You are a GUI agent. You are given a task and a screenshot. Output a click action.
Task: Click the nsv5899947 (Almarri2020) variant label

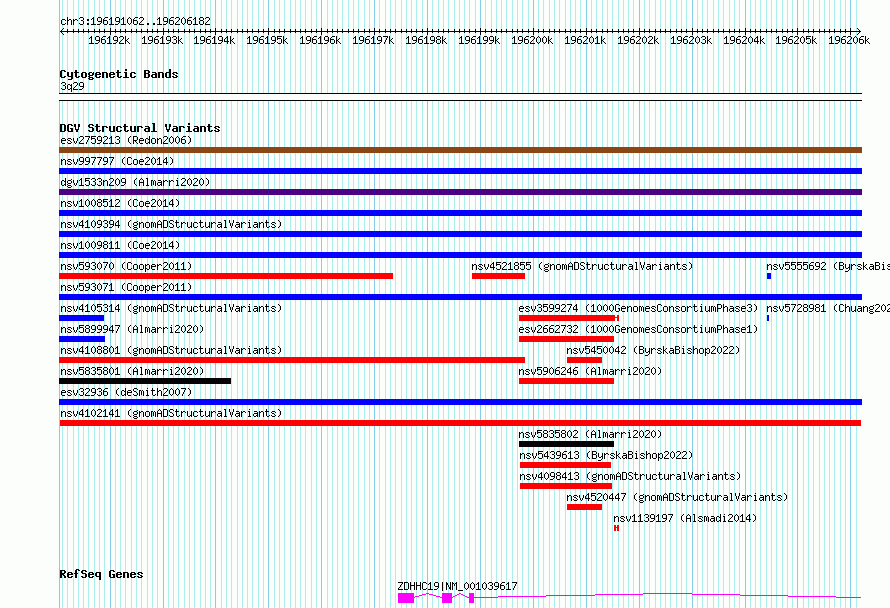pyautogui.click(x=132, y=329)
